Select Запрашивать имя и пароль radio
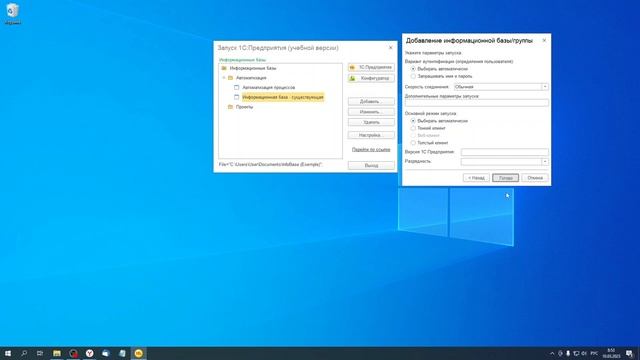 pos(413,76)
